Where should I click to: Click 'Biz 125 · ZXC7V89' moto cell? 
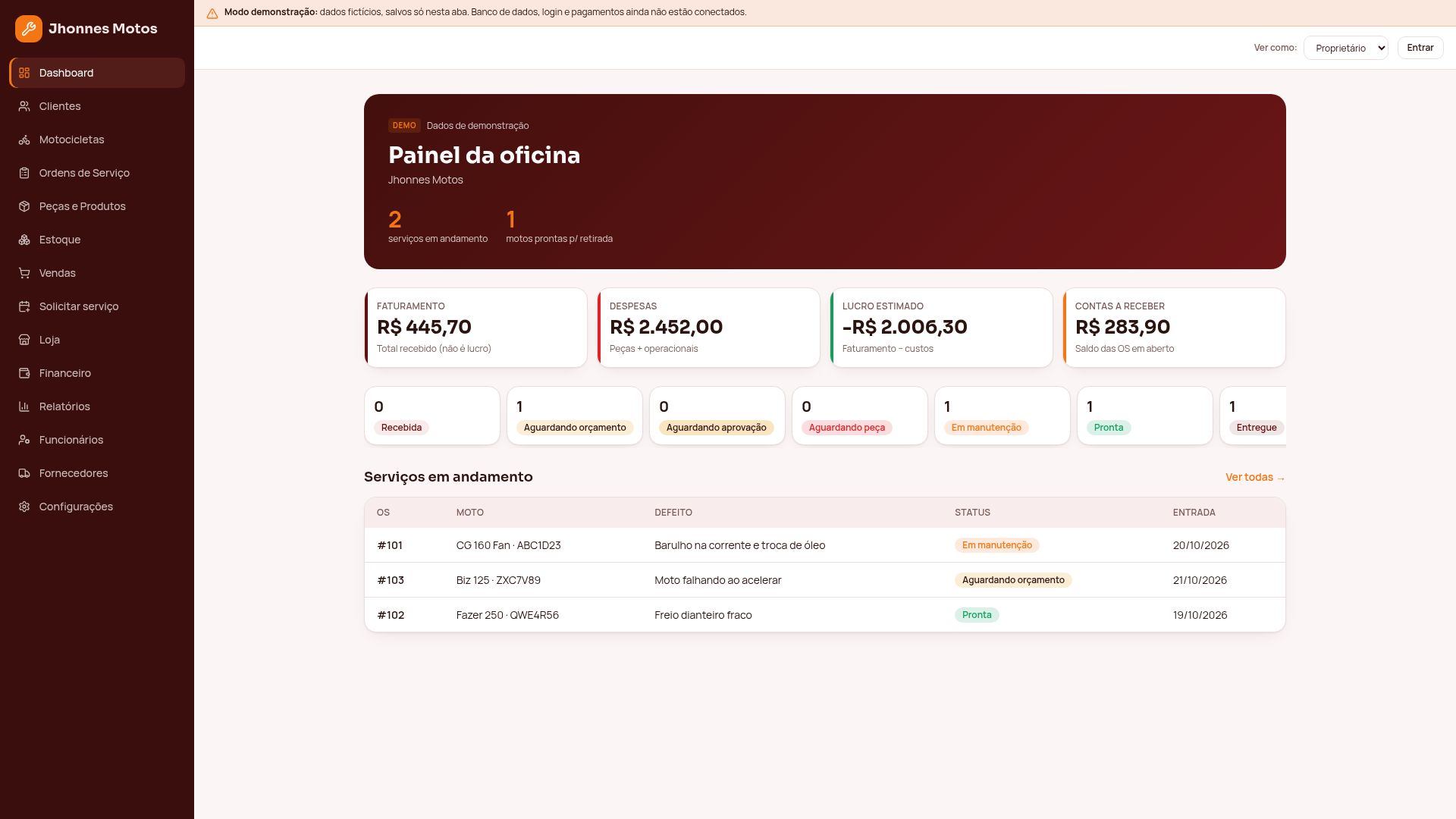[x=498, y=580]
